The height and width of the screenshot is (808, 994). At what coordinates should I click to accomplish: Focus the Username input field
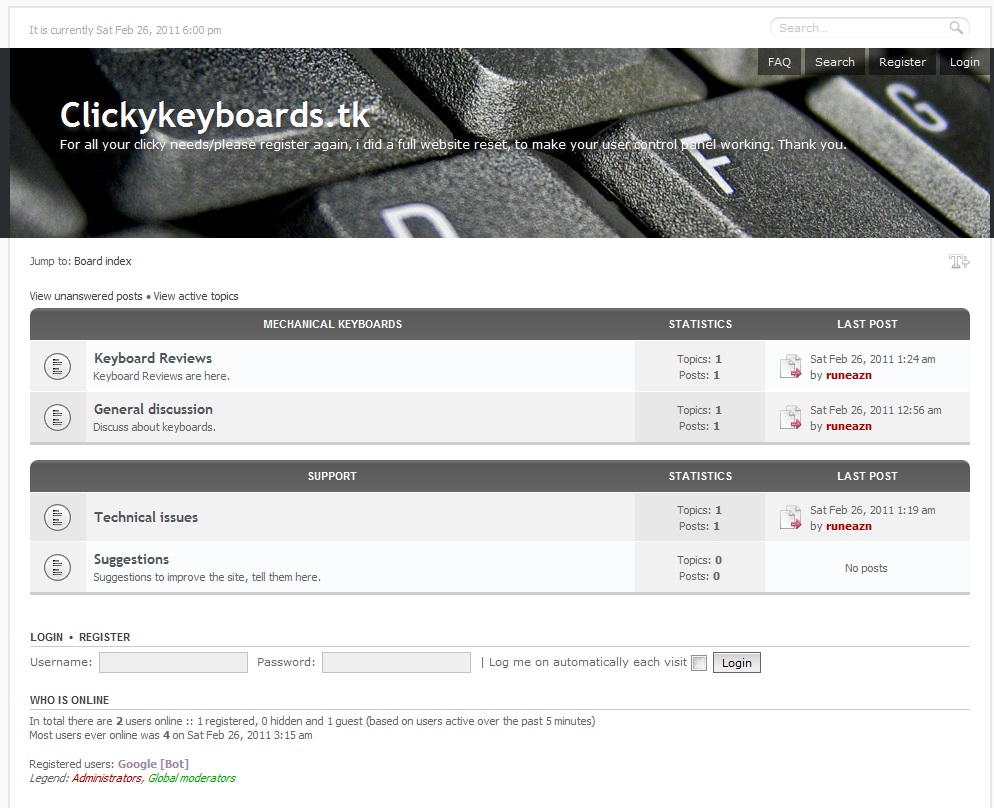coord(173,662)
